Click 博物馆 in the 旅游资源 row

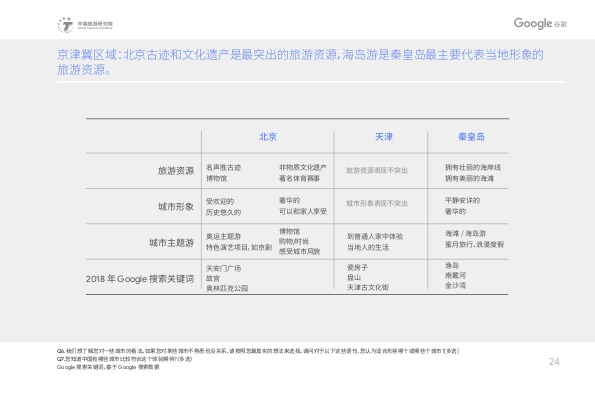coord(216,178)
